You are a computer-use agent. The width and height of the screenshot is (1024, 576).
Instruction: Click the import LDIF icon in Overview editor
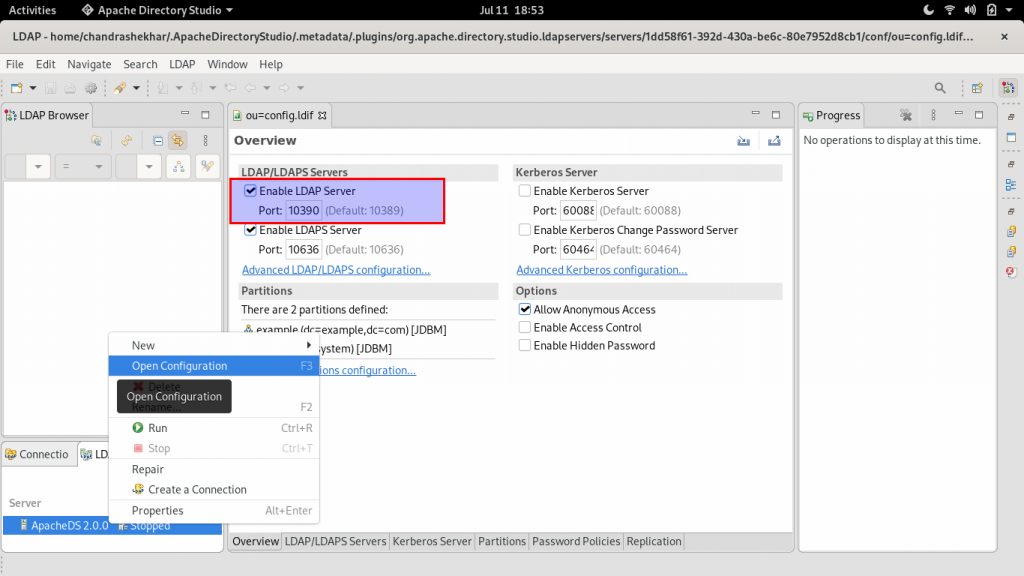click(x=743, y=141)
